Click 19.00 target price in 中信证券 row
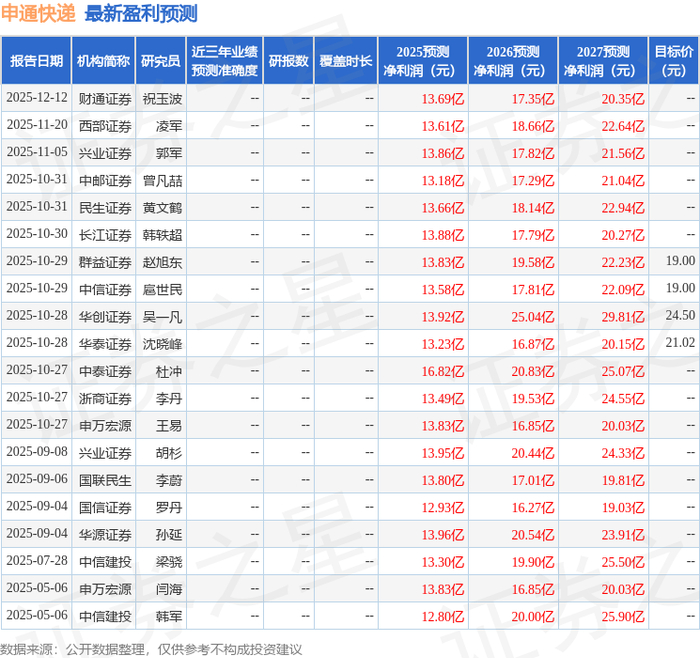 click(680, 288)
